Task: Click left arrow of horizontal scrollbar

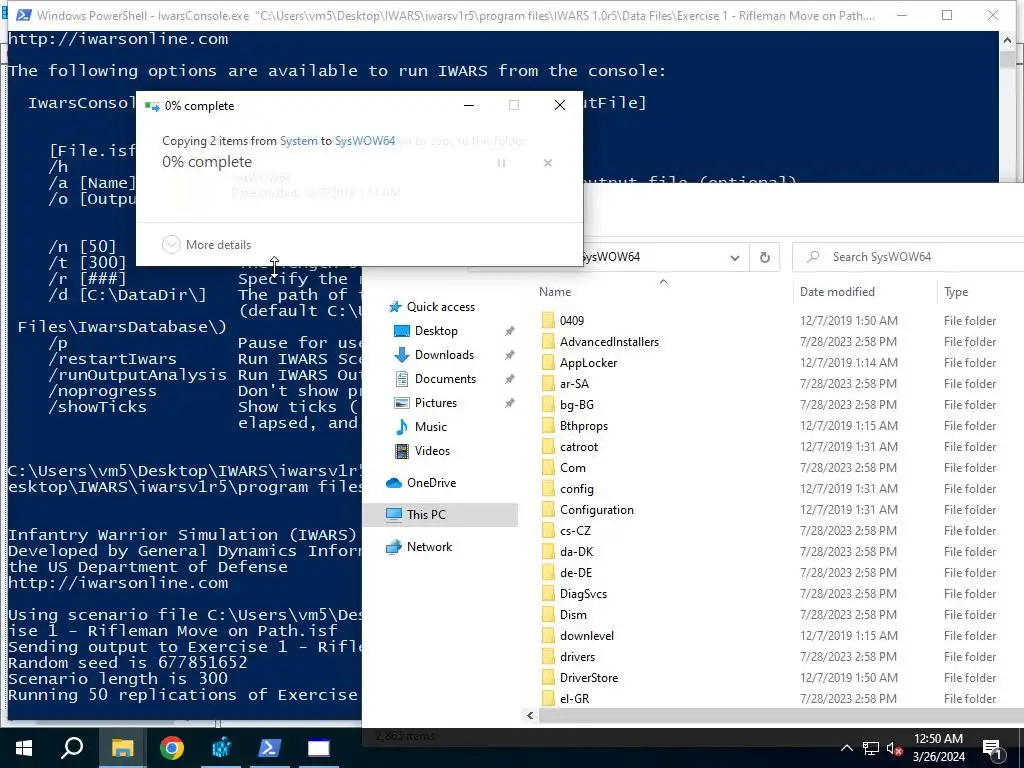Action: click(530, 716)
